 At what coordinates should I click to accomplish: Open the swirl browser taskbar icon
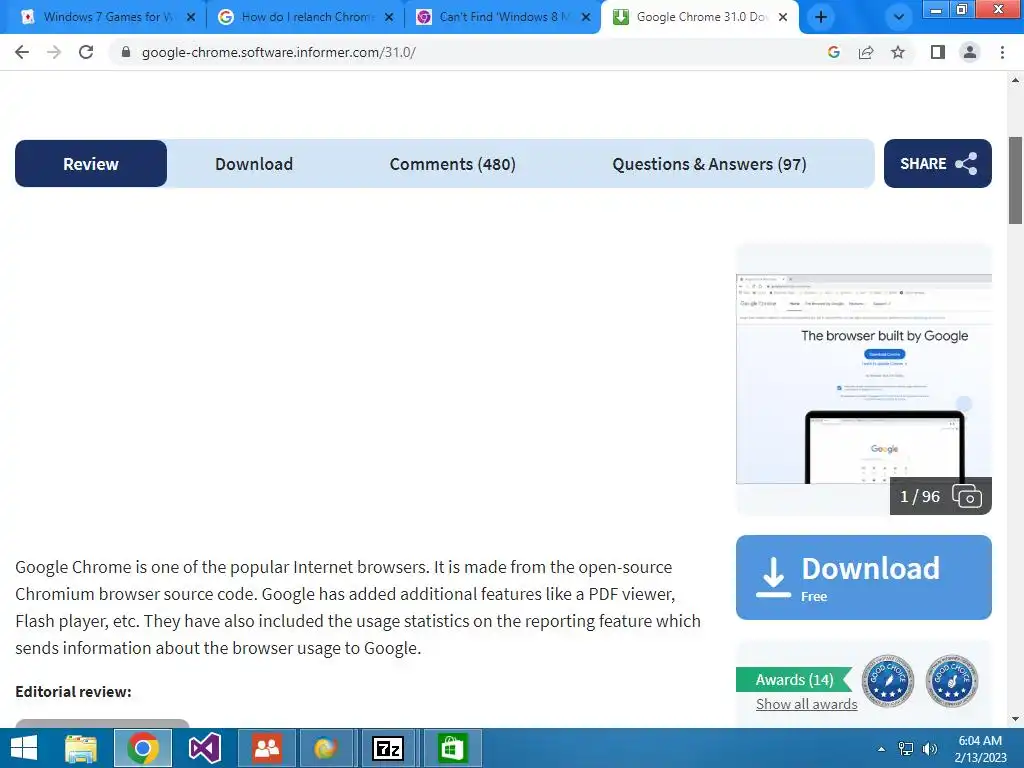tap(326, 748)
